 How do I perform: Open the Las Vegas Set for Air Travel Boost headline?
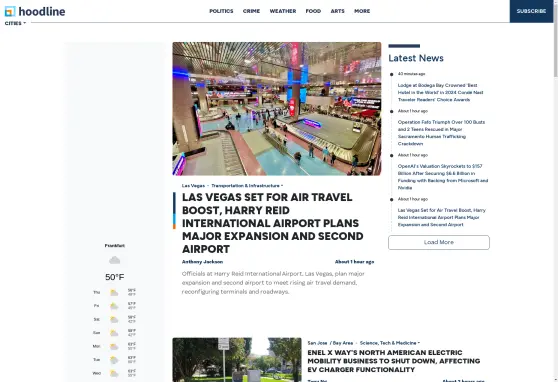(273, 223)
